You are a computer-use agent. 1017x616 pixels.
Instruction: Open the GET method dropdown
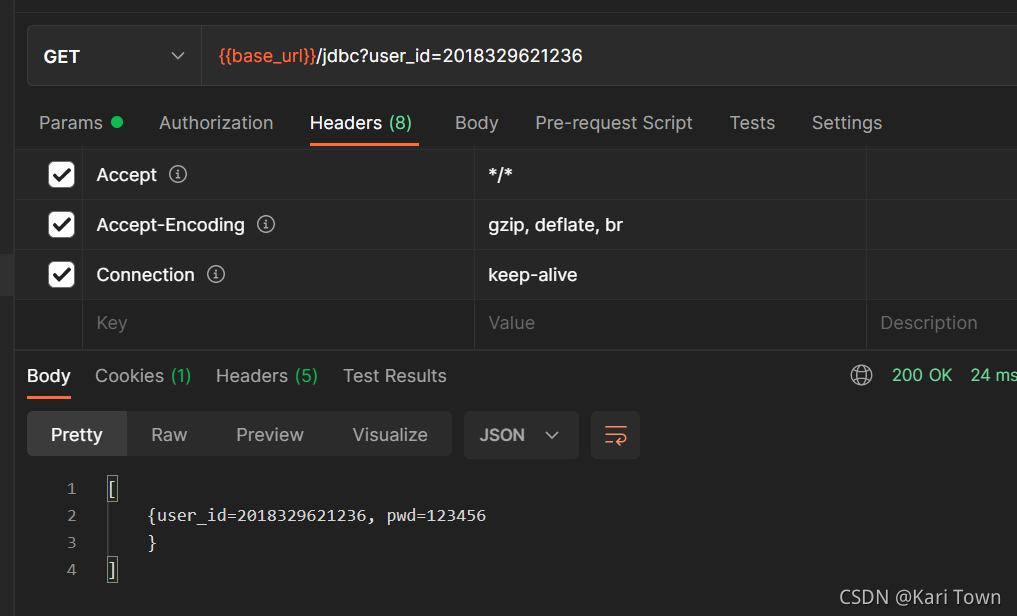point(114,56)
